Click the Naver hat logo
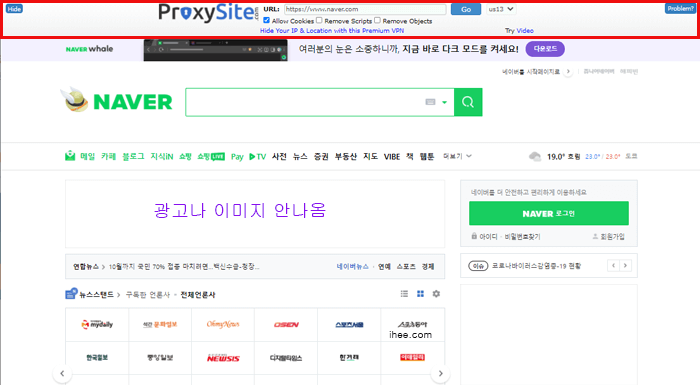 coord(75,99)
